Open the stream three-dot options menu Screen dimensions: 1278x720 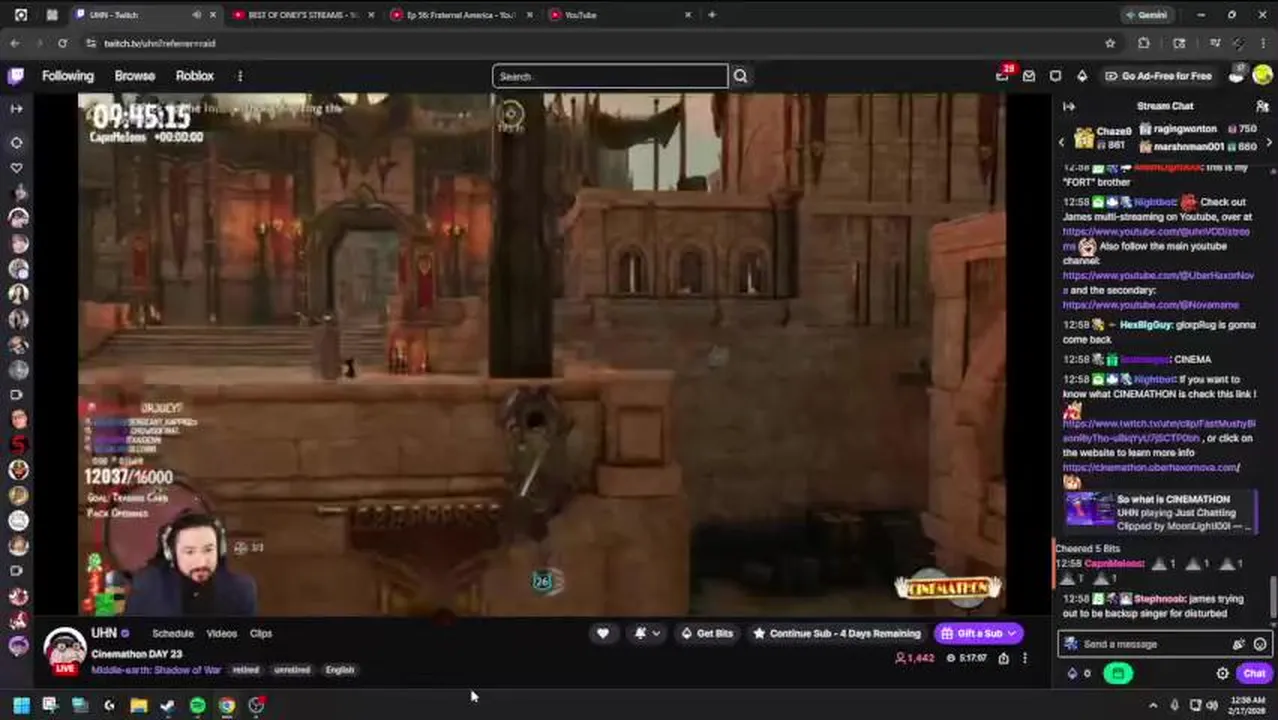tap(1025, 658)
